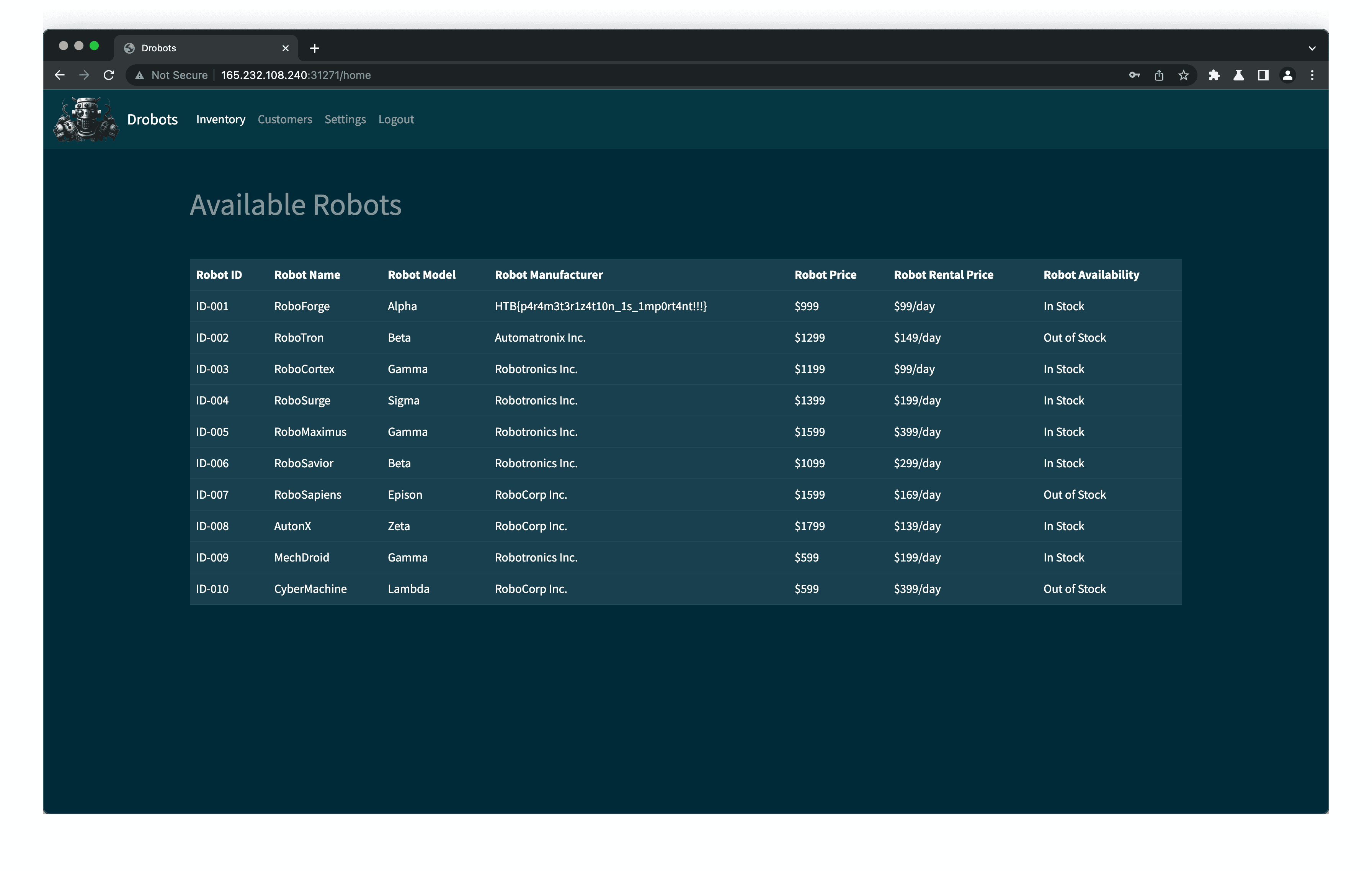Click the address bar URL
Screen dimensions: 1372x871
(296, 75)
